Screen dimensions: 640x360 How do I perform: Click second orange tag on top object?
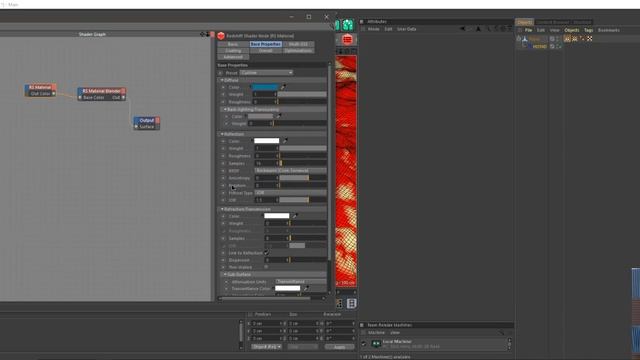pyautogui.click(x=575, y=39)
